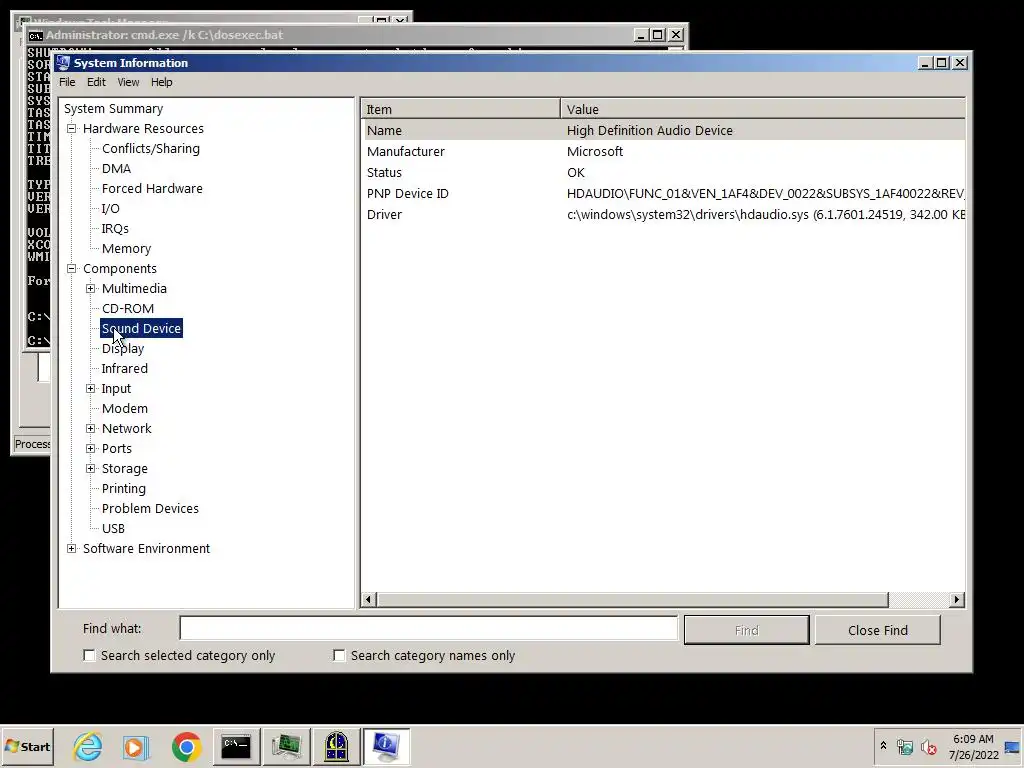Select the IRQs tree item

pos(115,229)
